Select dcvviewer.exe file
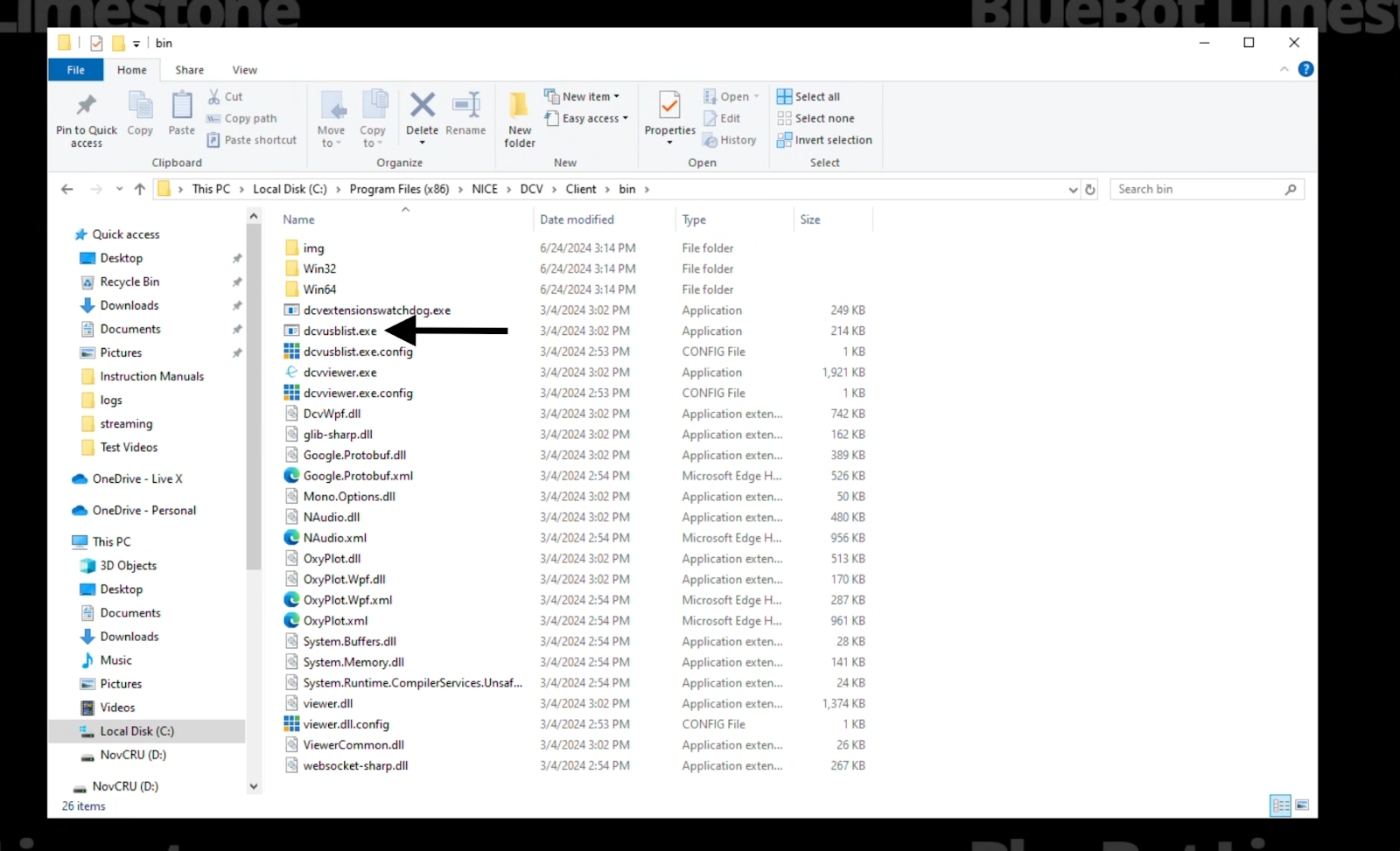Screen dimensions: 1400x851 click(x=339, y=373)
